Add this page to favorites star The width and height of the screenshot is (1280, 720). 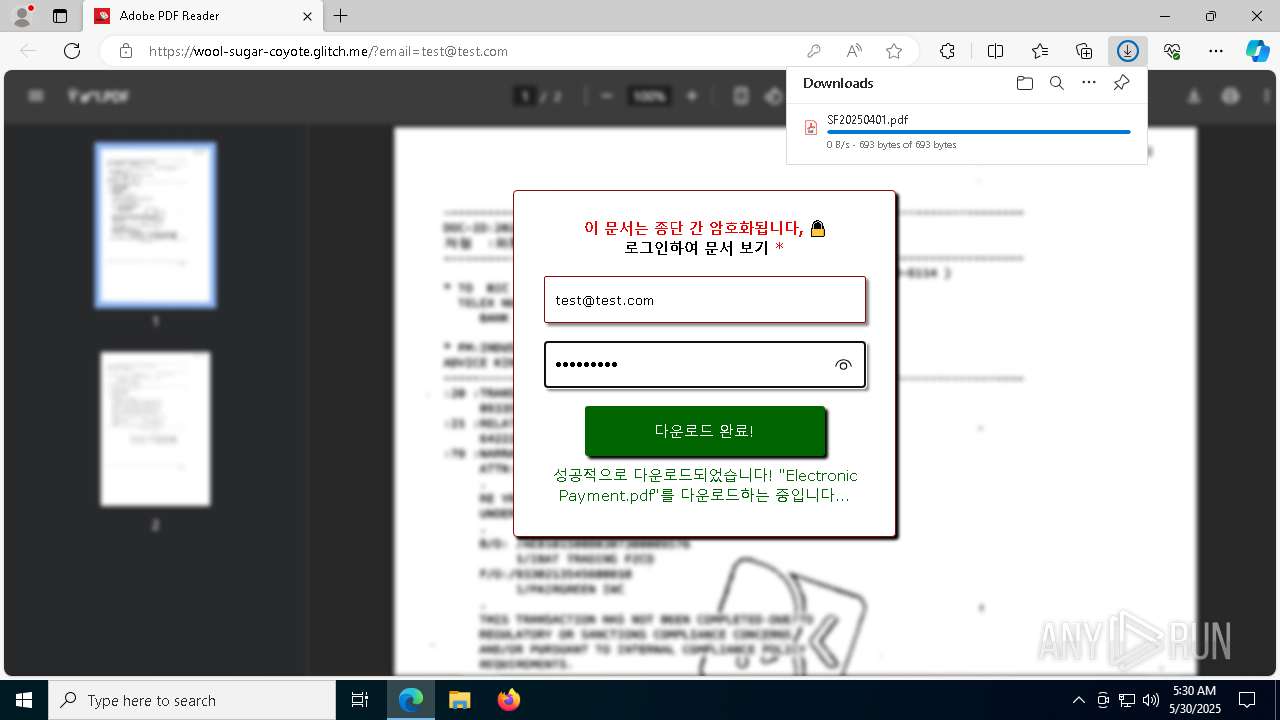pos(894,51)
